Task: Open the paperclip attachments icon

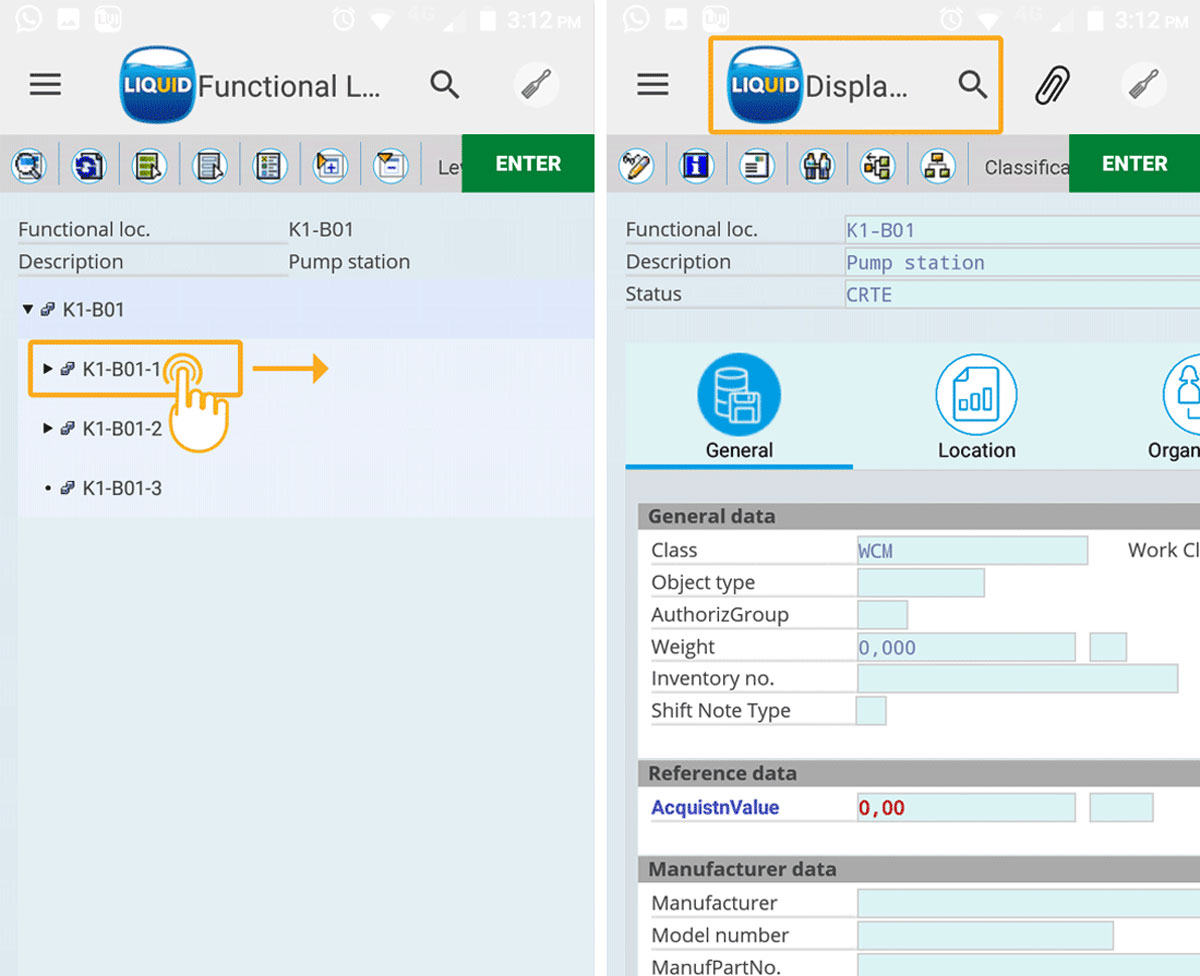Action: 1053,86
